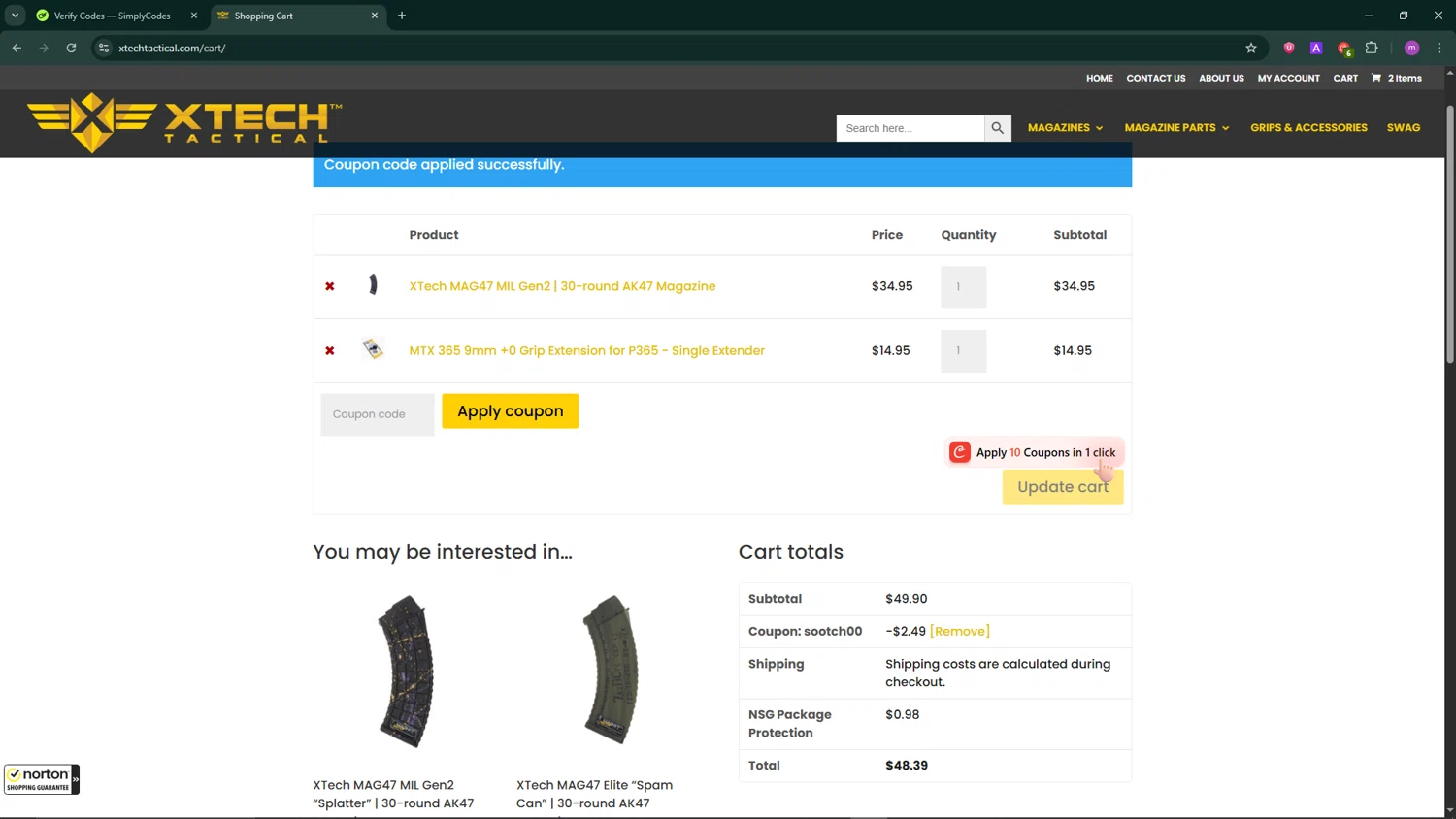This screenshot has width=1456, height=819.
Task: Click the Update cart button
Action: click(1063, 486)
